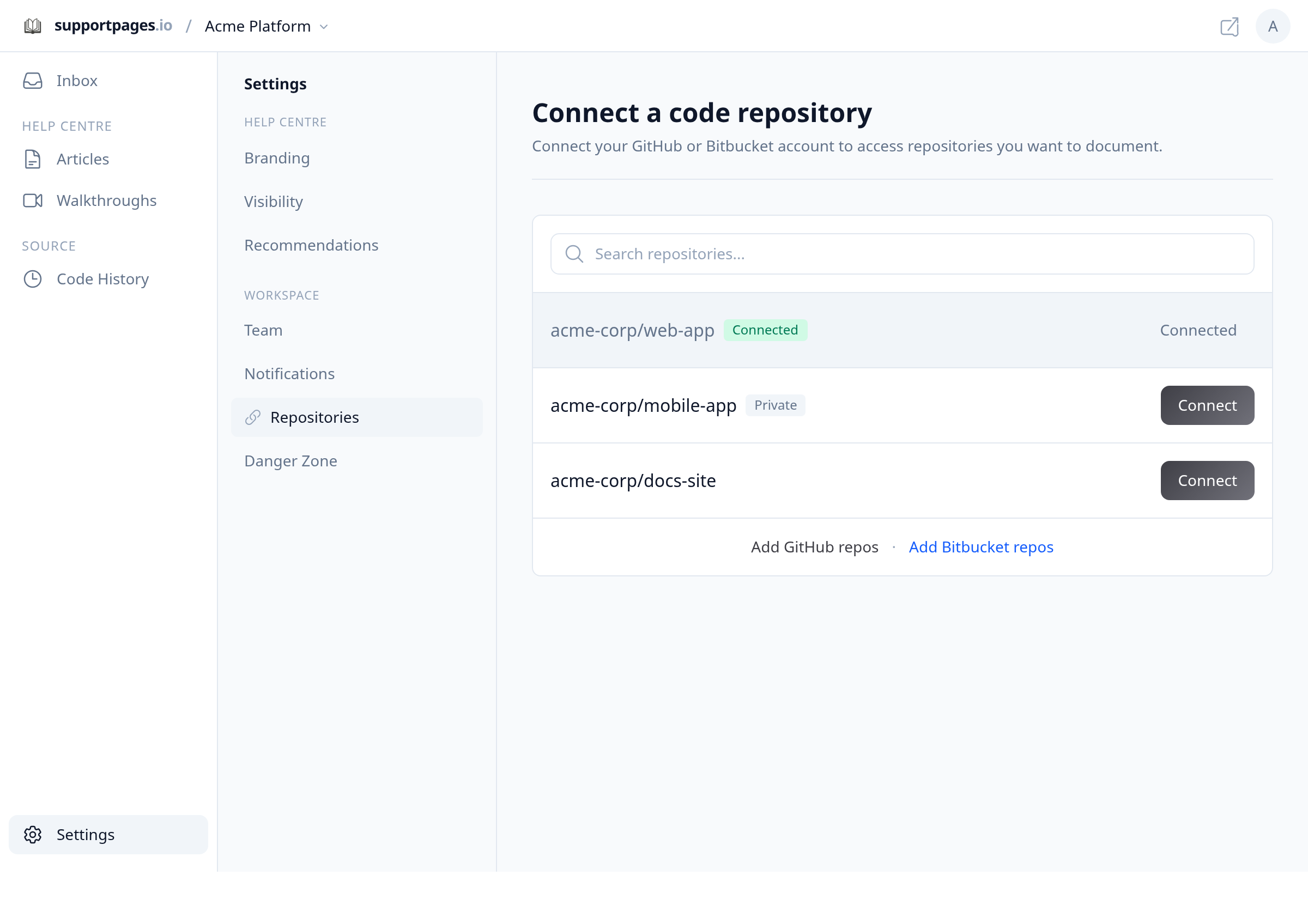The width and height of the screenshot is (1308, 924).
Task: Open the user avatar A menu
Action: (1273, 26)
